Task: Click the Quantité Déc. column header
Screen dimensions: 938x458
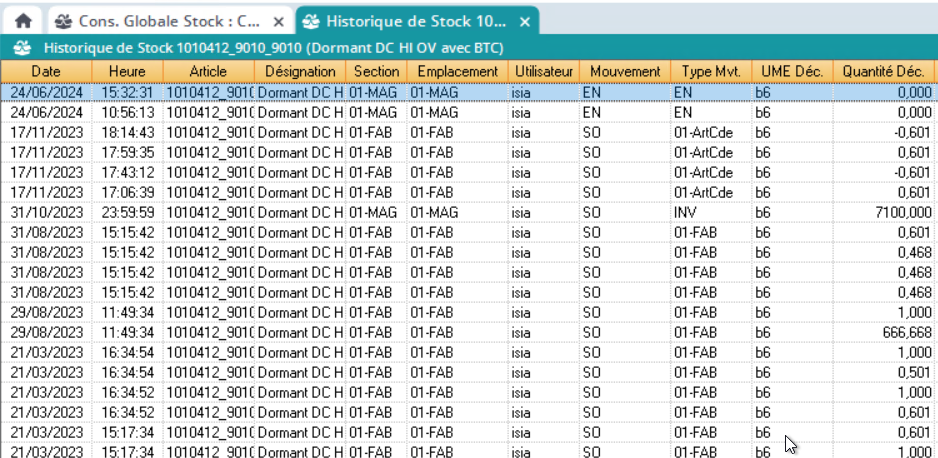Action: pos(883,71)
